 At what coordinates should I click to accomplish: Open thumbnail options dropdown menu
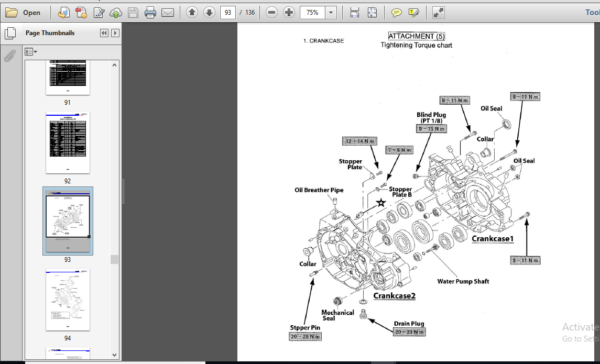[x=31, y=52]
